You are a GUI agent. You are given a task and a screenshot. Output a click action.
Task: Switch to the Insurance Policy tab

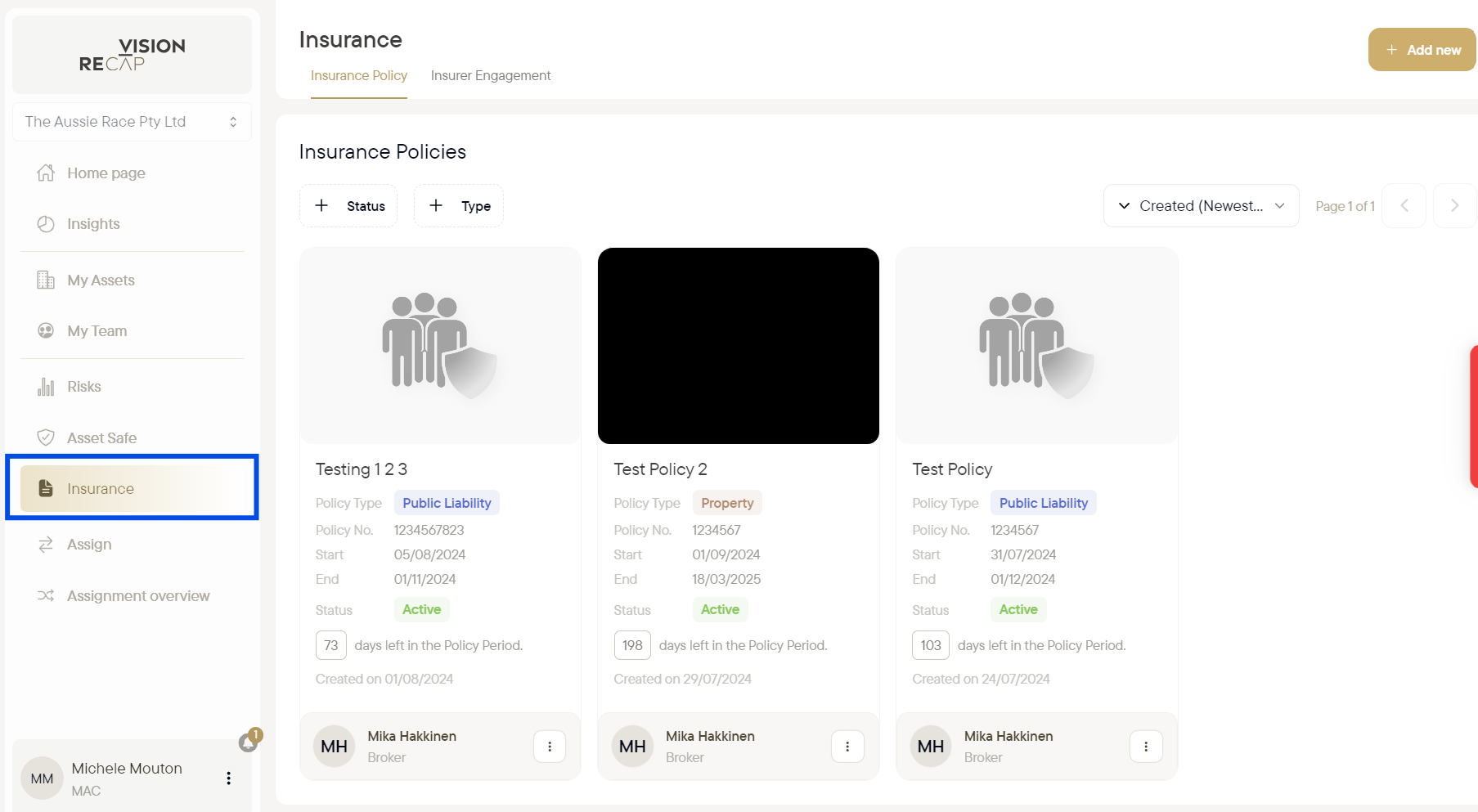click(x=359, y=75)
